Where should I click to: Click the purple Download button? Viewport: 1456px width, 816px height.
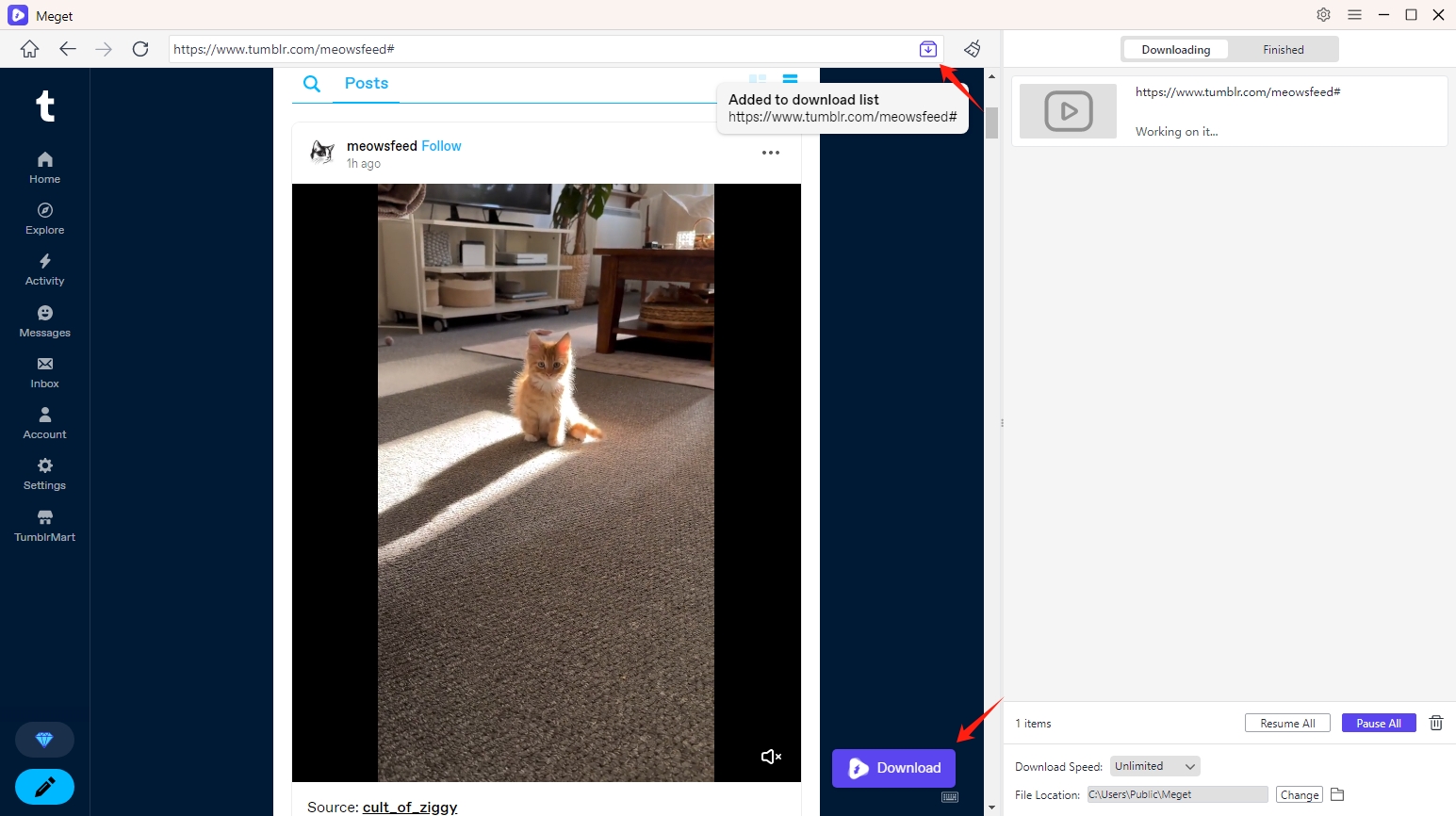click(893, 768)
